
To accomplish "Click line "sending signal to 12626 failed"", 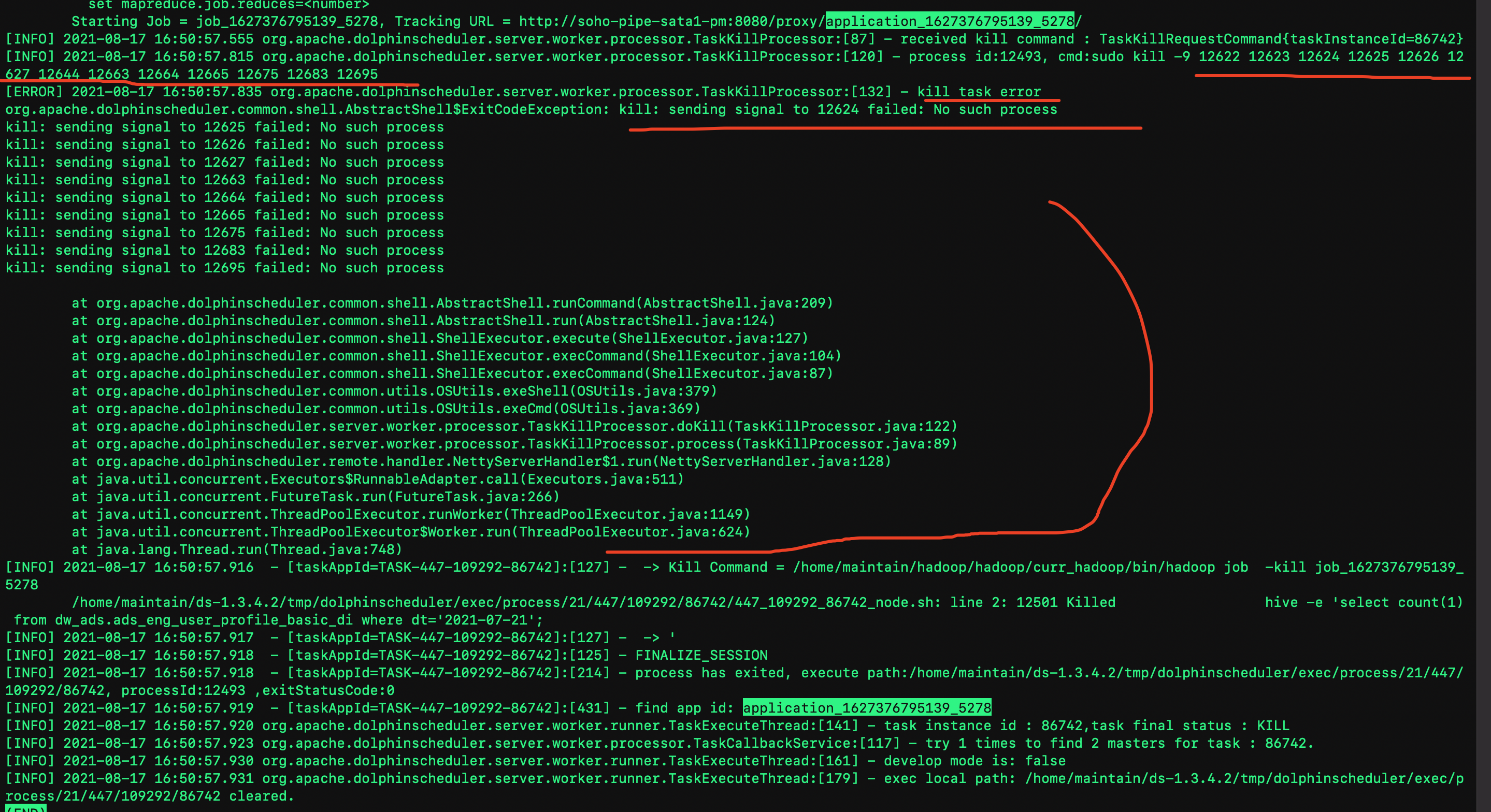I will [x=224, y=144].
